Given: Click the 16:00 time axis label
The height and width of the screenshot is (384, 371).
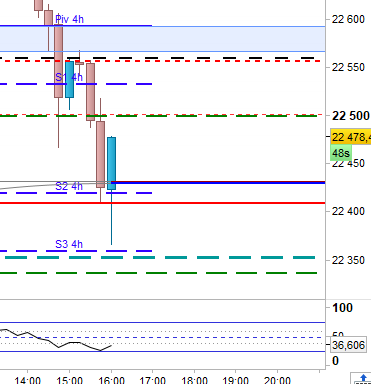Looking at the screenshot, I should (x=111, y=380).
